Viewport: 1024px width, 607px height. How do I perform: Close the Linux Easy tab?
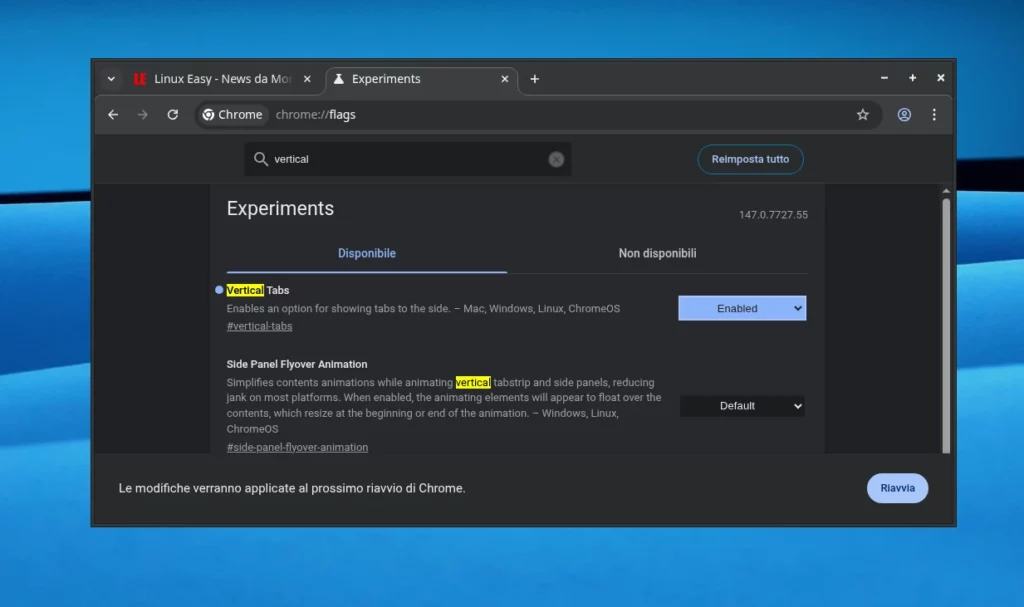307,79
